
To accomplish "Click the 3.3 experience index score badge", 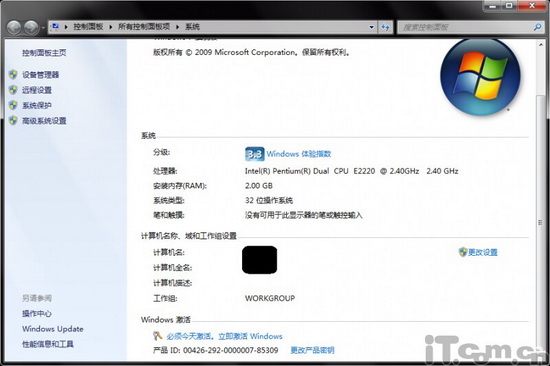I will 255,154.
